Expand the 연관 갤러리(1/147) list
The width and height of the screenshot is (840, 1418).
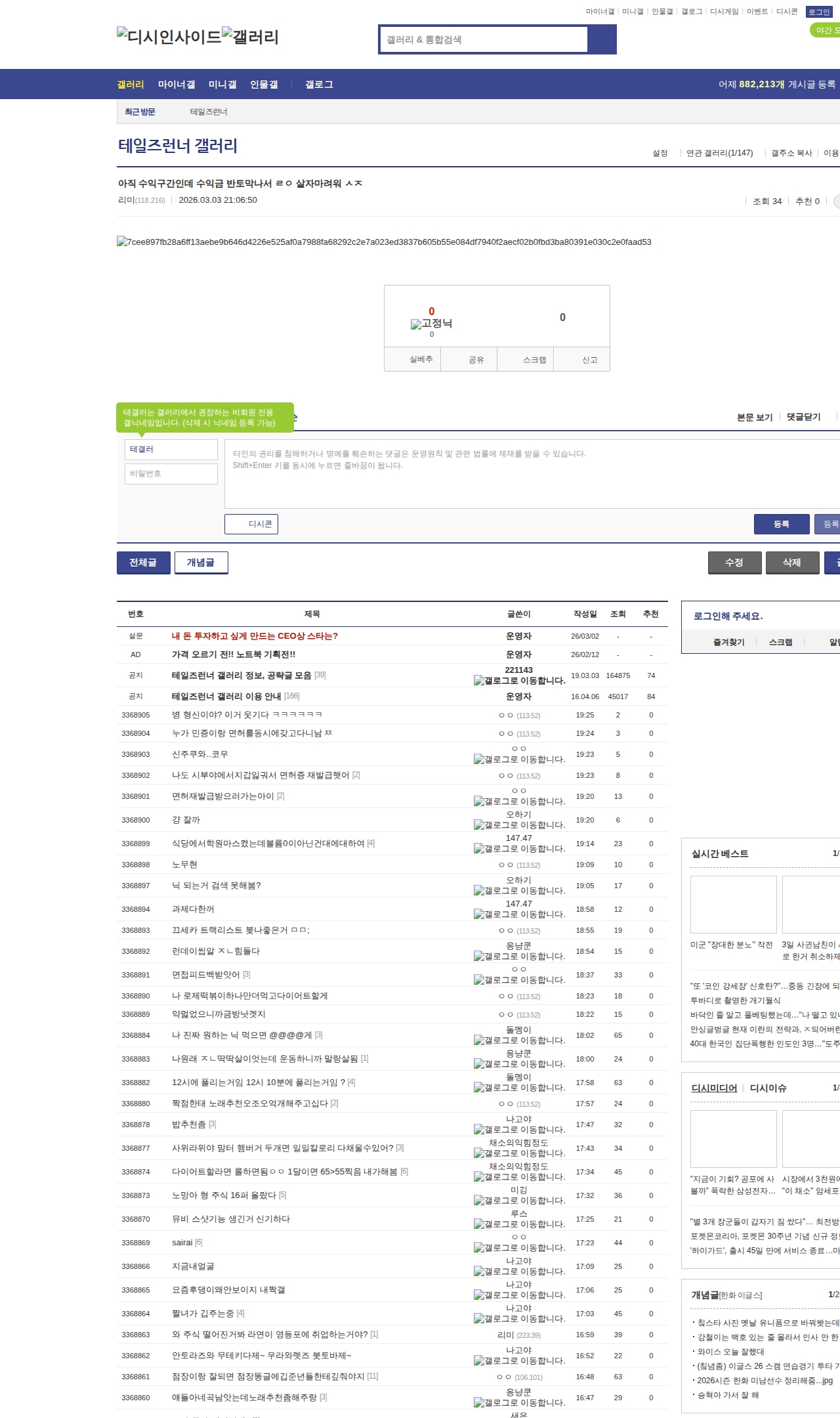tap(719, 153)
